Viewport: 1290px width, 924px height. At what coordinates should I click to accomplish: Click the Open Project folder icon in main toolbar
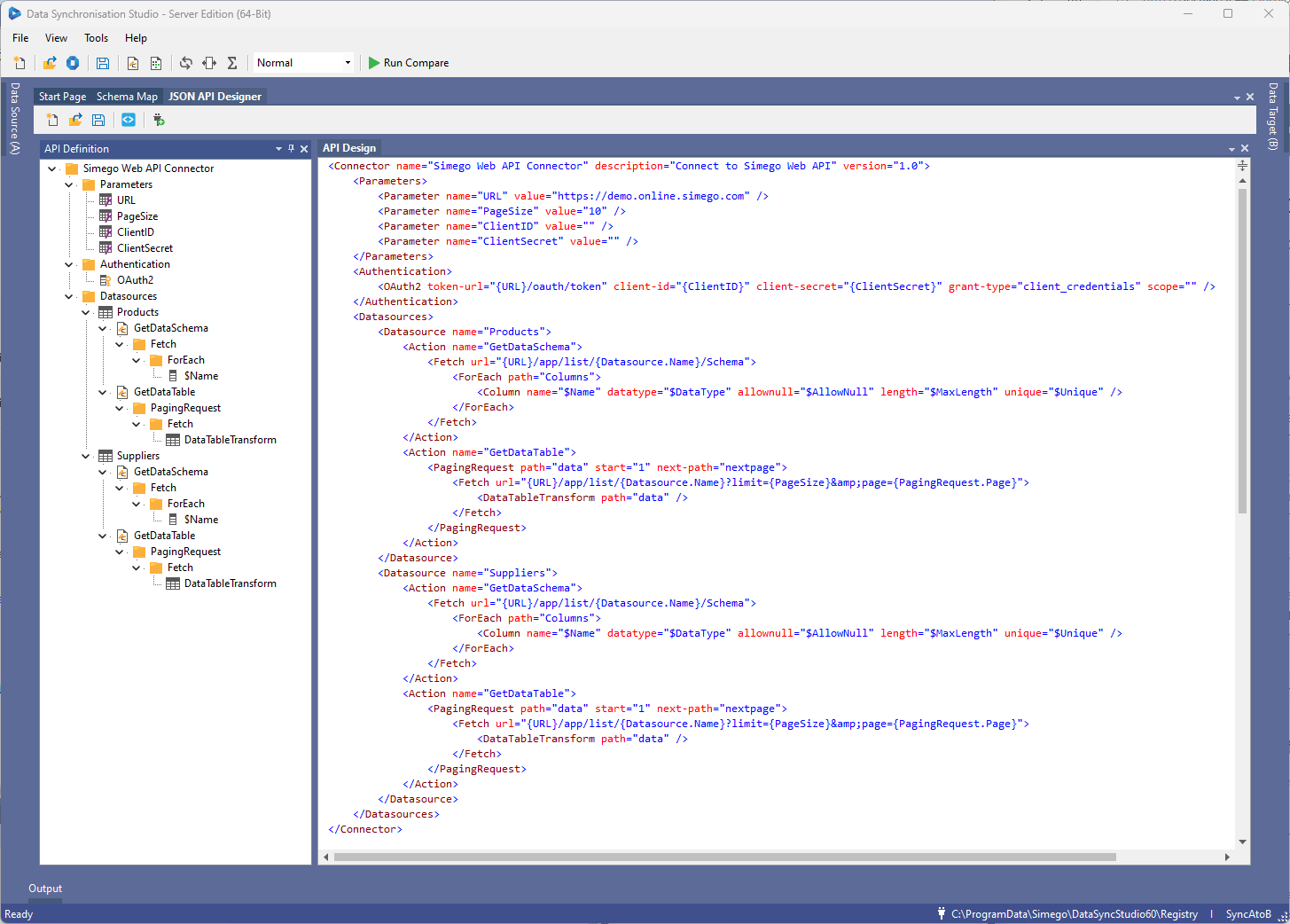50,63
